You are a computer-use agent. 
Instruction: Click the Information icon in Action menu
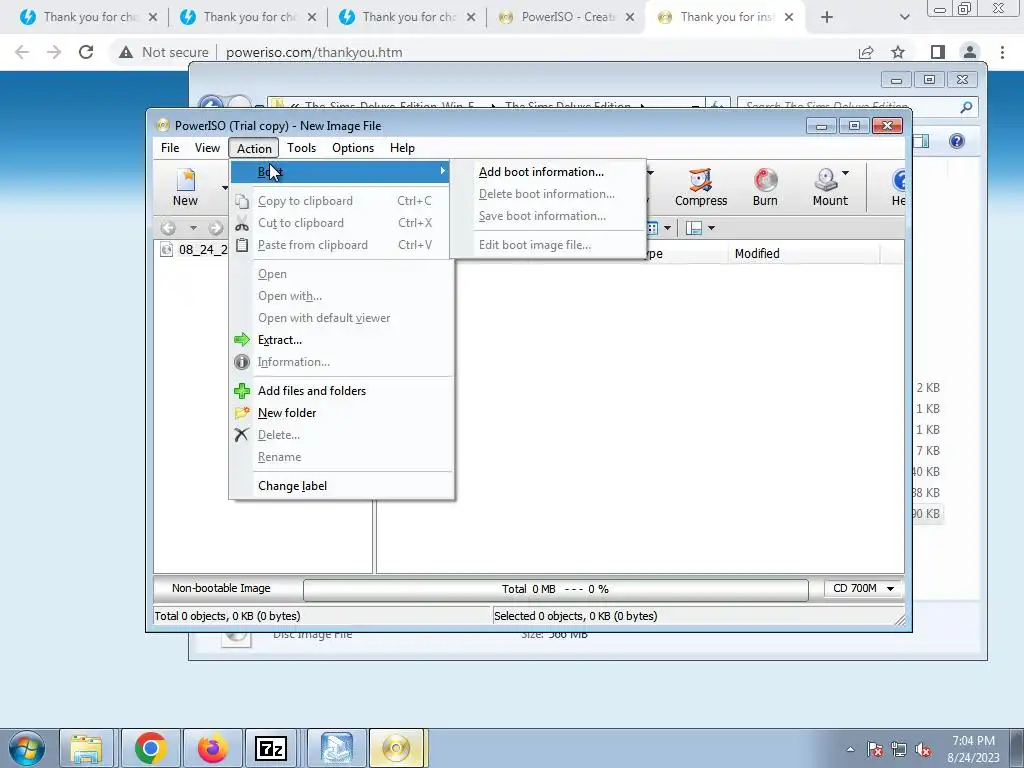click(x=242, y=362)
